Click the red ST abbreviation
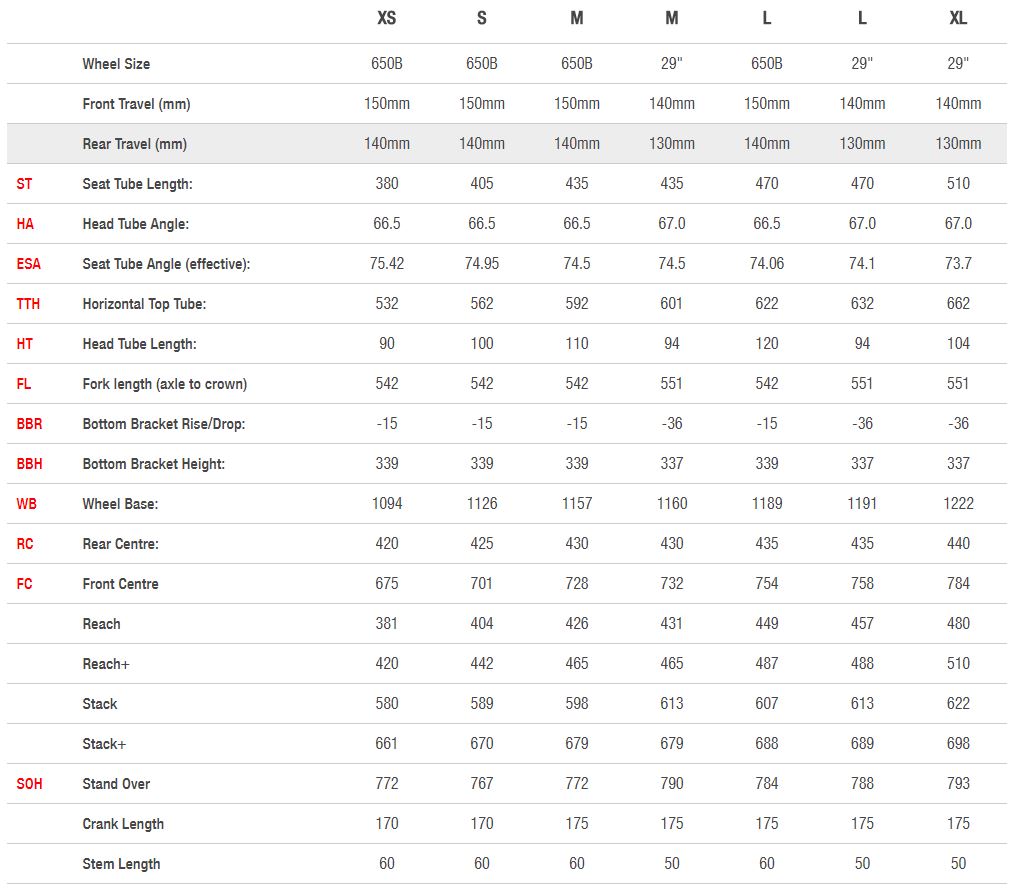Viewport: 1013px width, 888px height. 24,184
